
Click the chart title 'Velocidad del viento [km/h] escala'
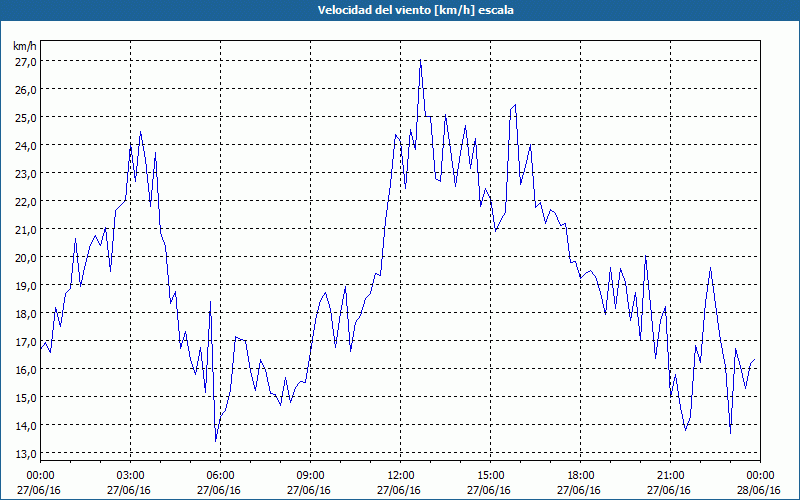(415, 10)
